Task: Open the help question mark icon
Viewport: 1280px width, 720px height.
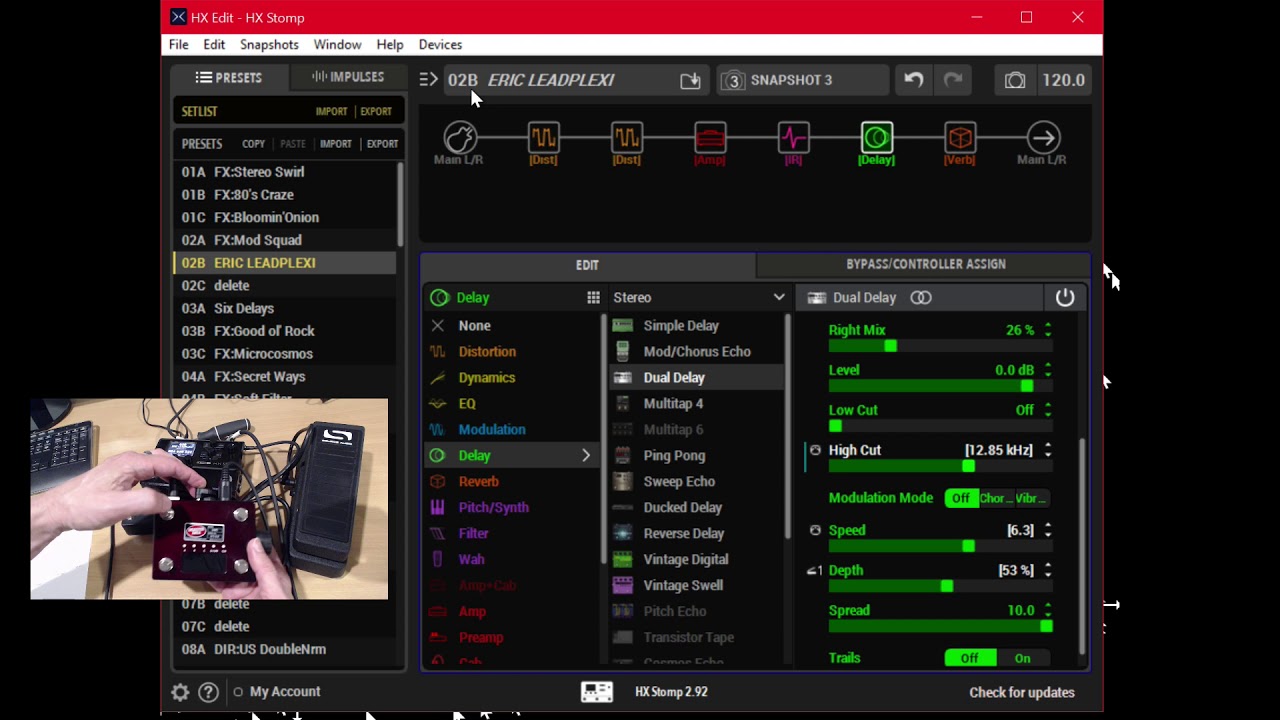Action: click(208, 692)
